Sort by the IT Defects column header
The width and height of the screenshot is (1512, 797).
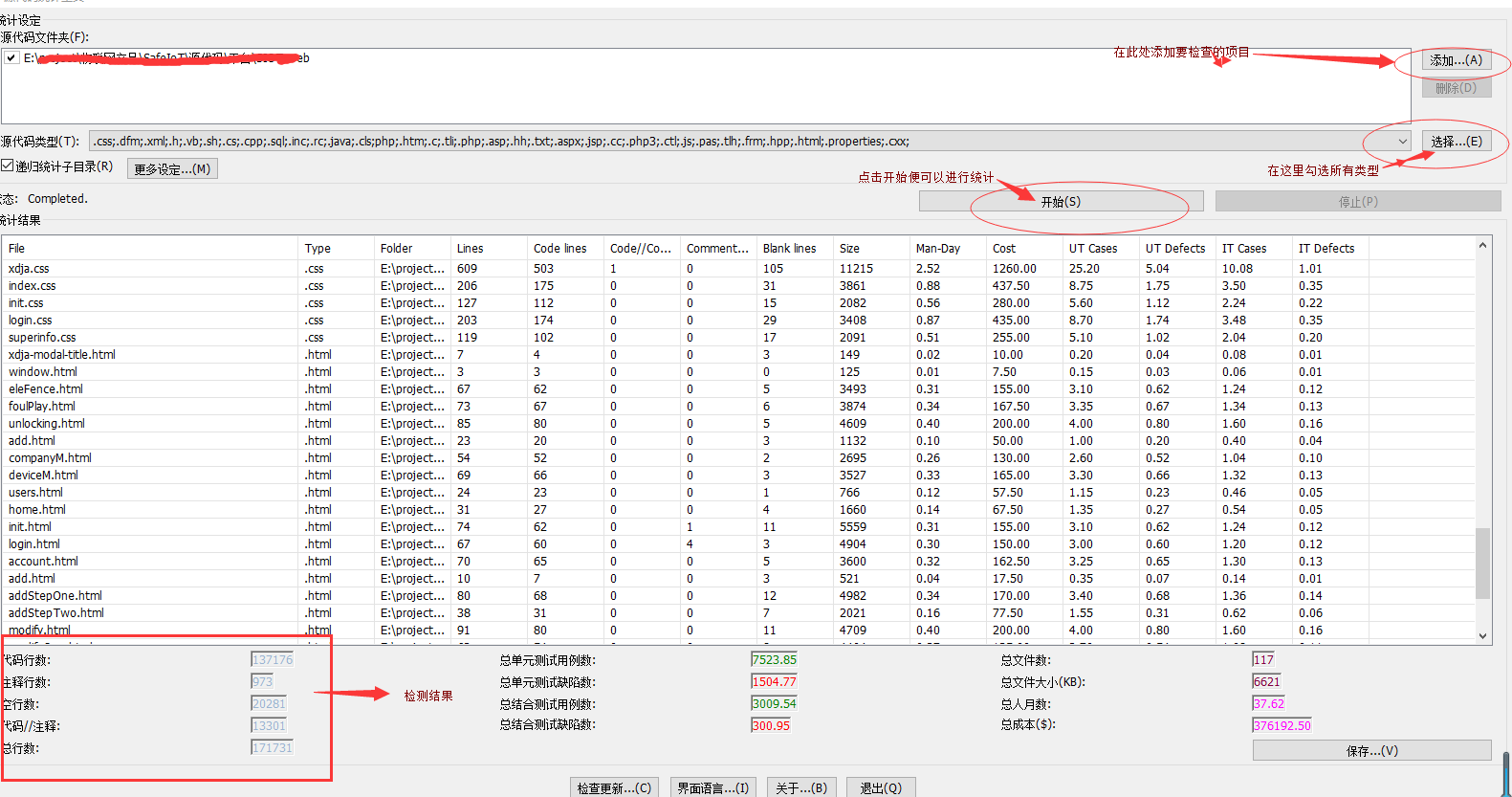pyautogui.click(x=1330, y=248)
